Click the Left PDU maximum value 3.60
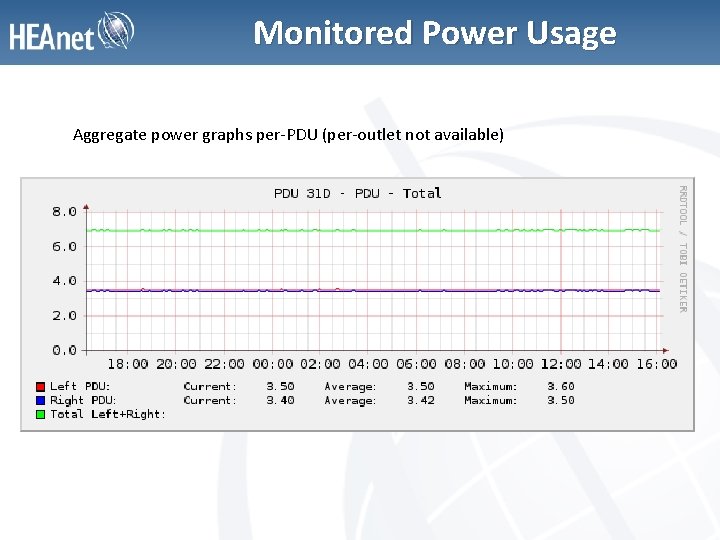This screenshot has width=720, height=540. coord(561,386)
